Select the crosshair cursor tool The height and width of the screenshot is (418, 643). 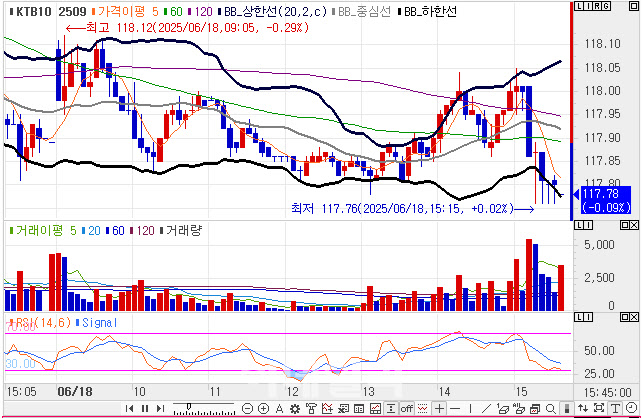pyautogui.click(x=440, y=408)
